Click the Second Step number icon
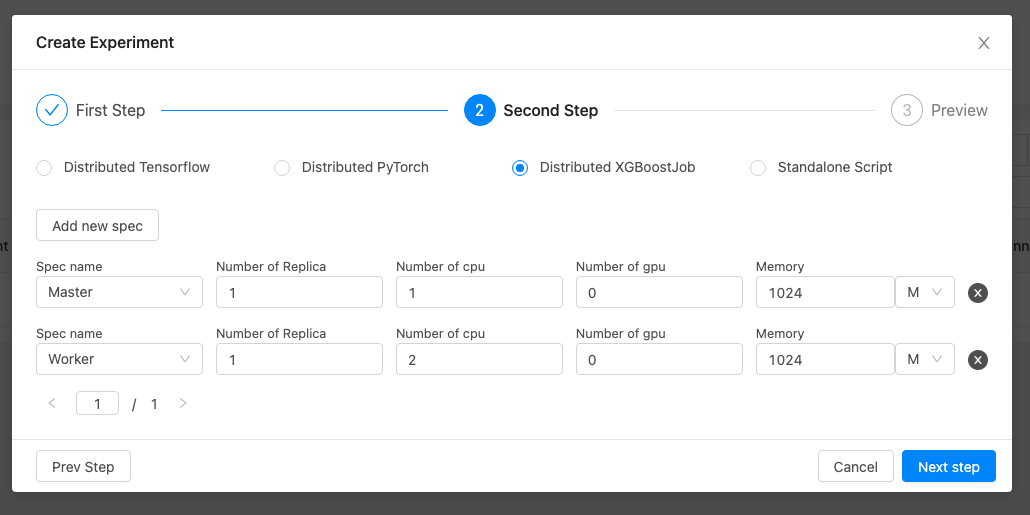 tap(480, 110)
